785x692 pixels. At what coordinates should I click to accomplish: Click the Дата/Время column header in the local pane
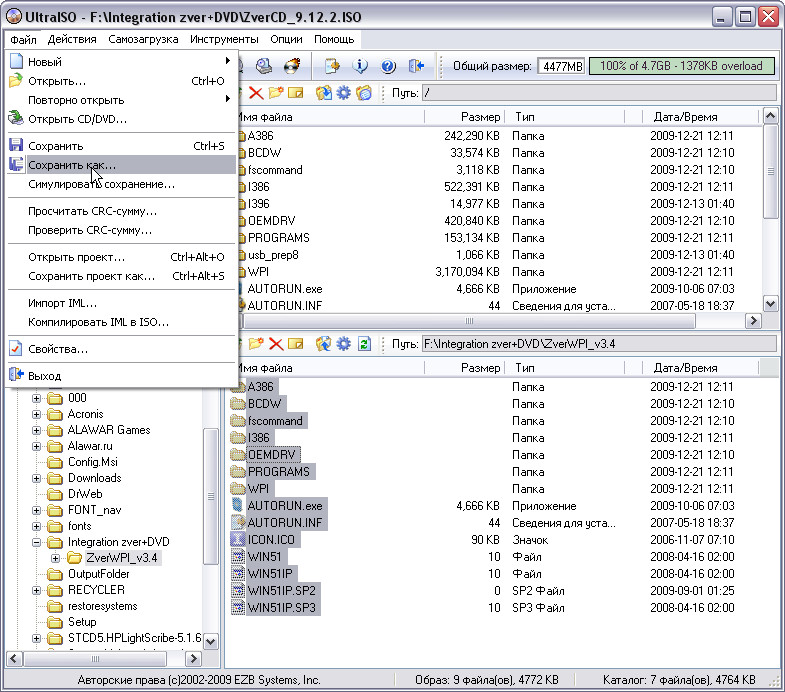tap(700, 368)
